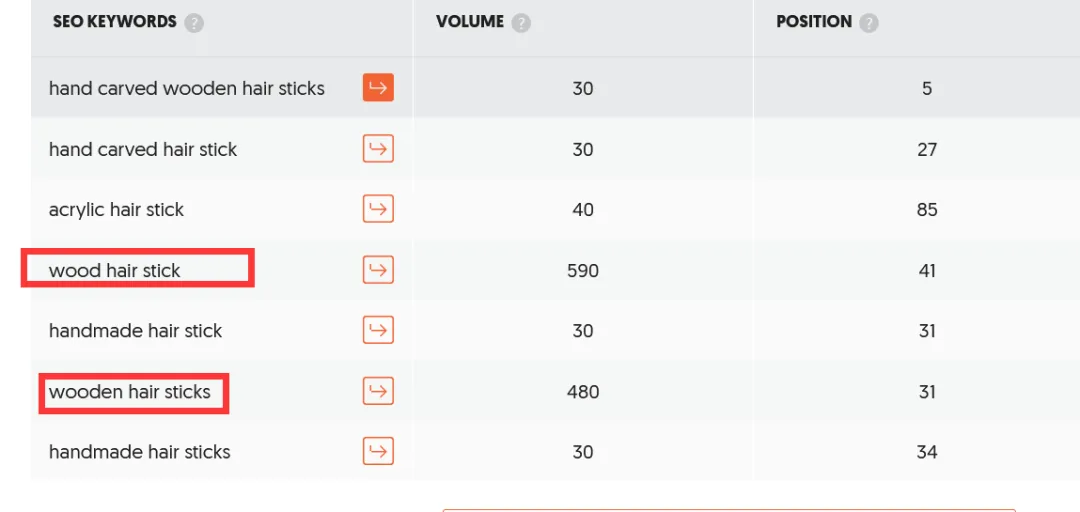The width and height of the screenshot is (1080, 512).
Task: Click arrow icon next to handmade hair sticks
Action: click(x=378, y=451)
